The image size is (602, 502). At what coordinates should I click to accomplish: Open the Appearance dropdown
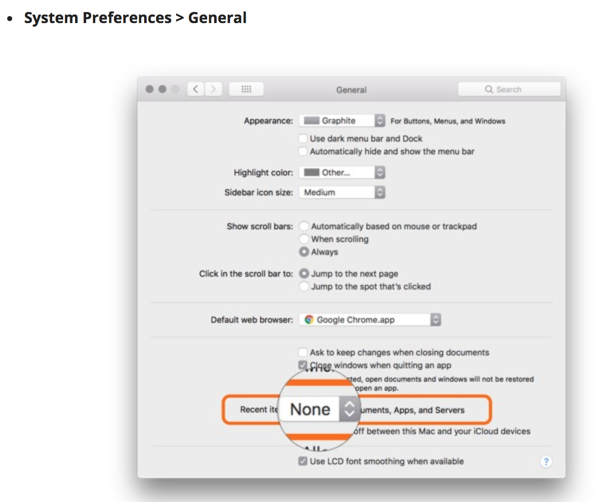[342, 121]
